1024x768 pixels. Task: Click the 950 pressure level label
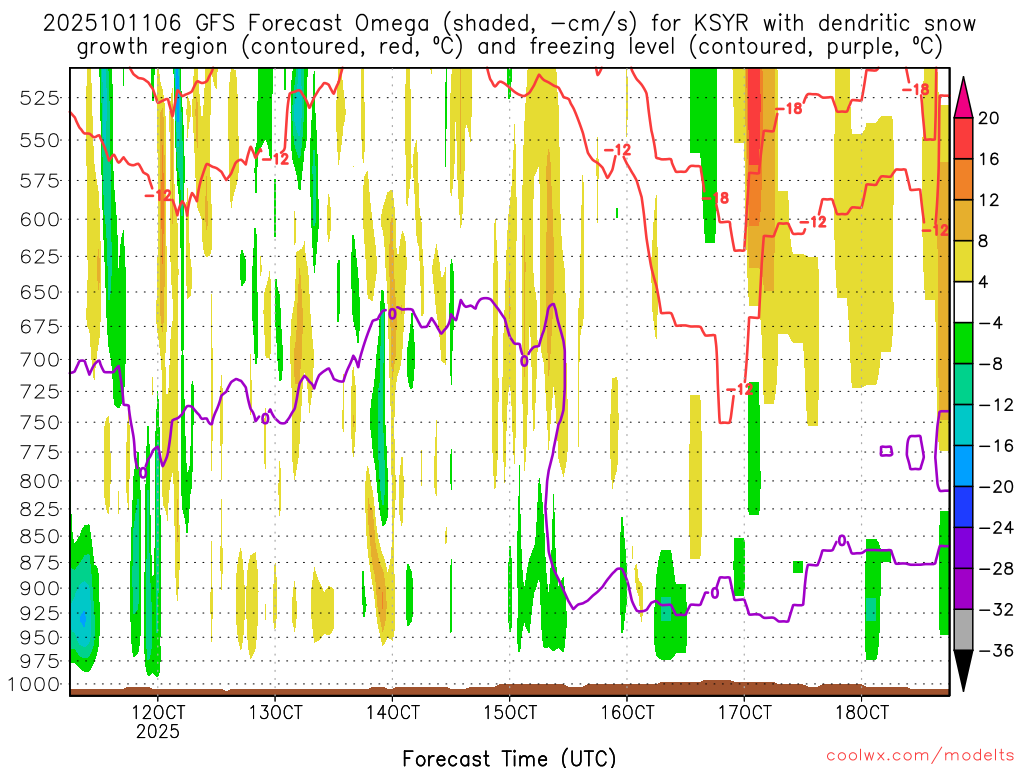click(40, 637)
